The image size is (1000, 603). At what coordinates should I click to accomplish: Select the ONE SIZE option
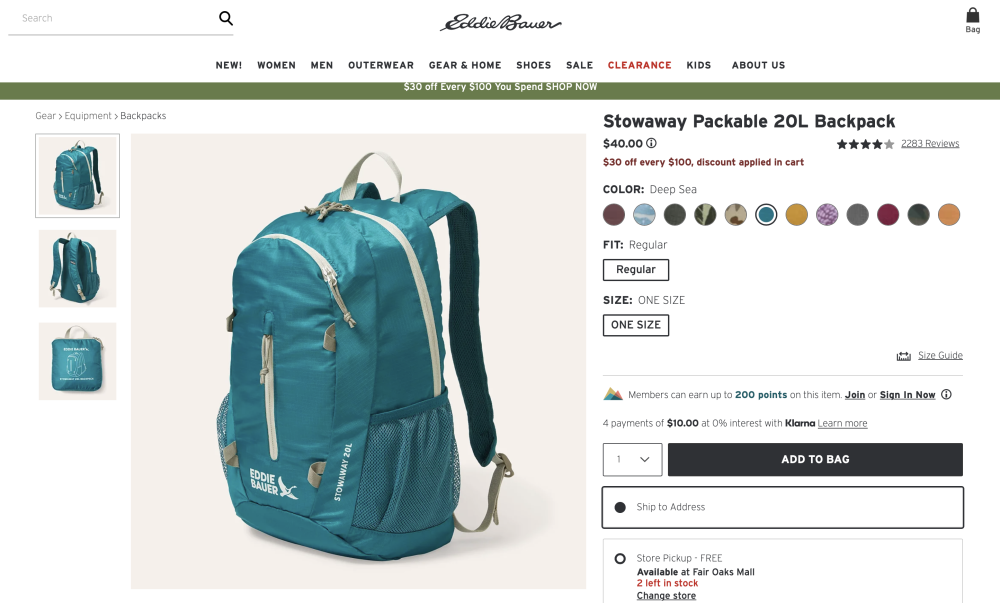pyautogui.click(x=636, y=325)
